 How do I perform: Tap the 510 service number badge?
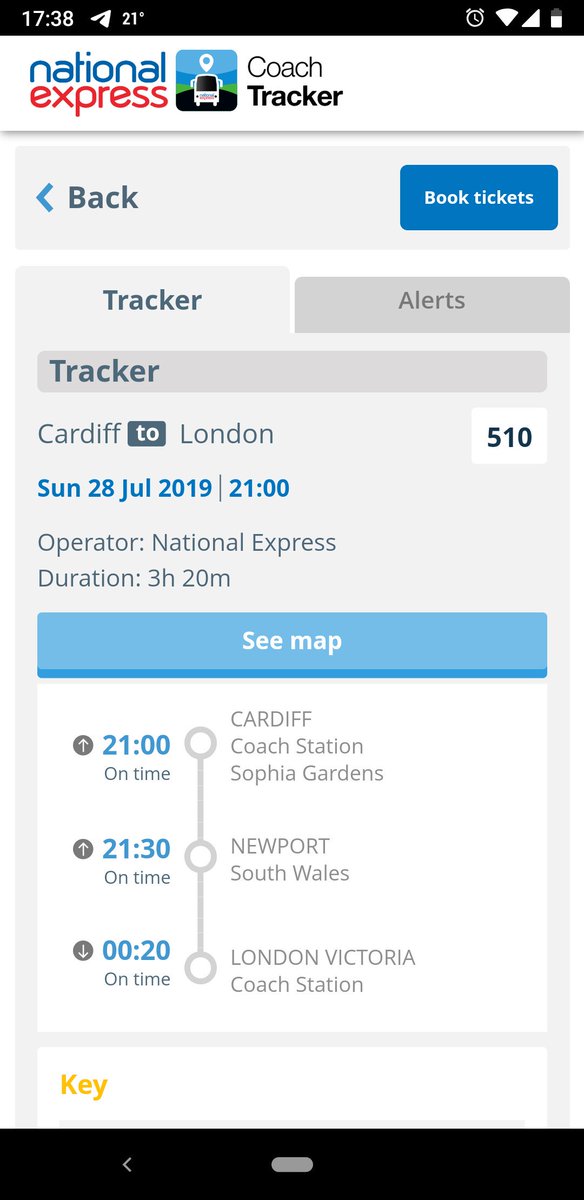[509, 437]
